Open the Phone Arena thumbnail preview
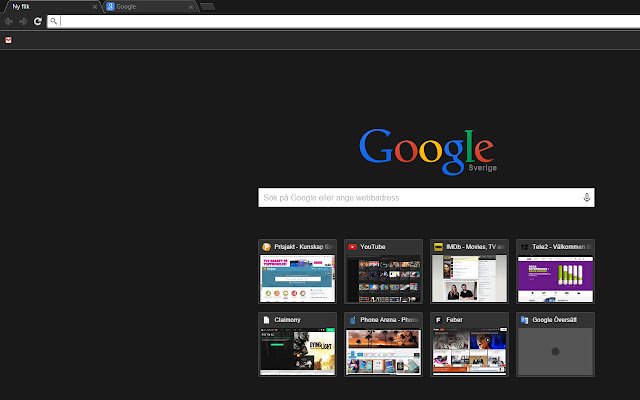 (384, 351)
